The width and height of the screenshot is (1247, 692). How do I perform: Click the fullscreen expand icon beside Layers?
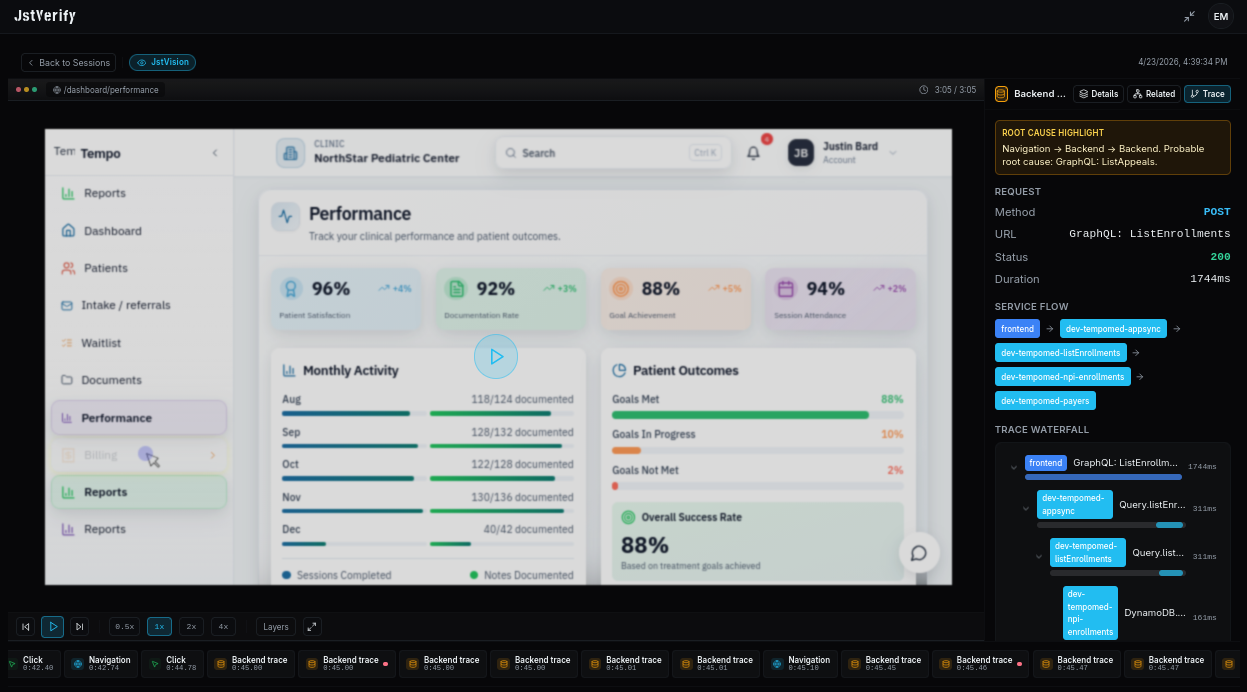312,627
